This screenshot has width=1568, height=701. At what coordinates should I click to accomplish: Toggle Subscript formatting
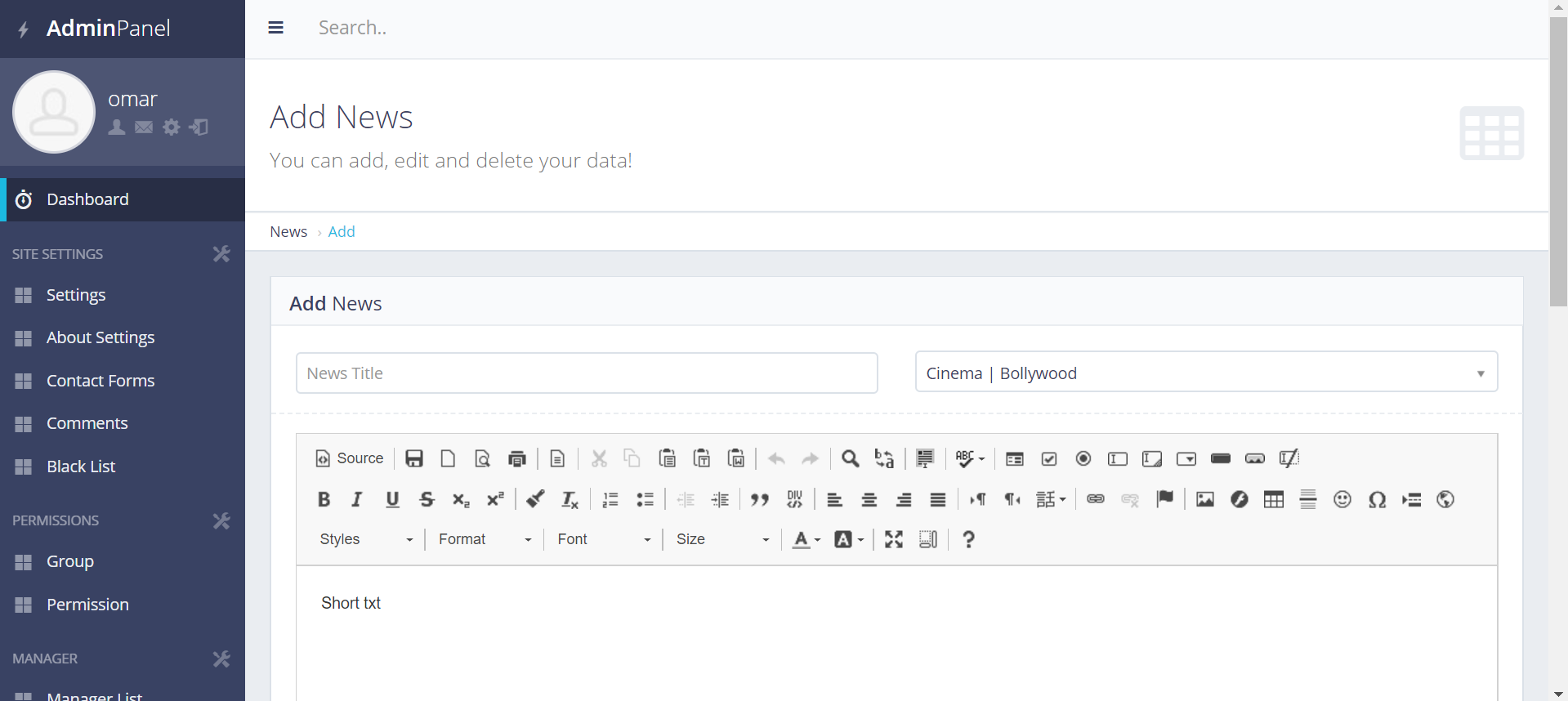coord(461,499)
